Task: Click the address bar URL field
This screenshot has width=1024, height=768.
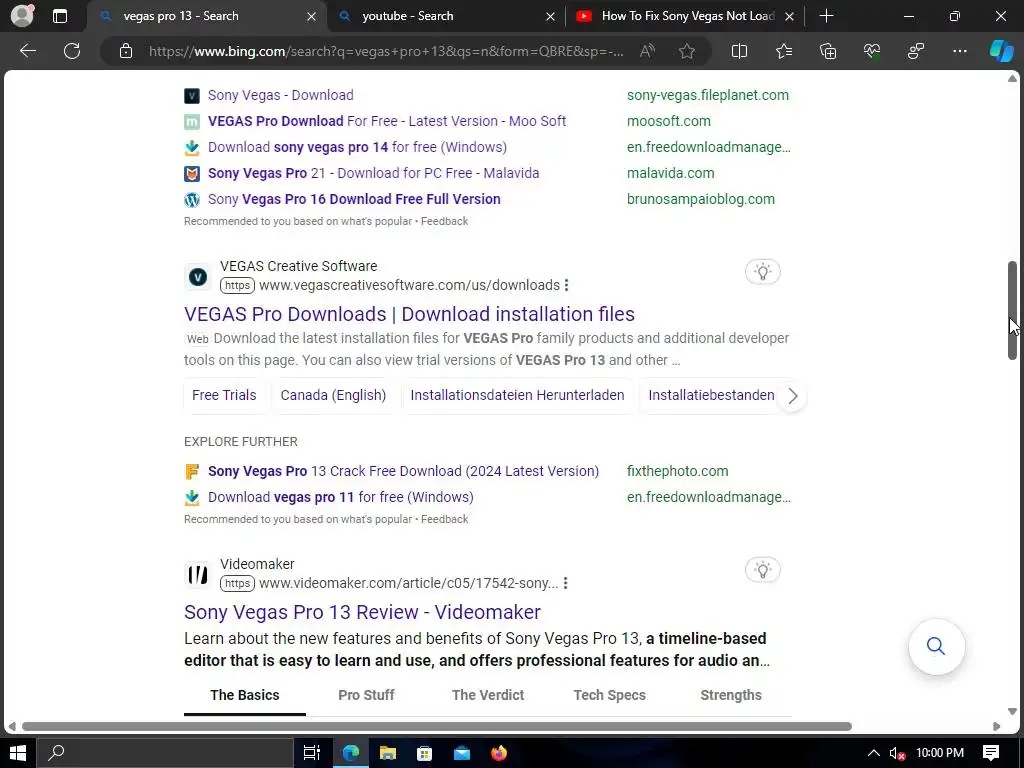Action: (386, 52)
